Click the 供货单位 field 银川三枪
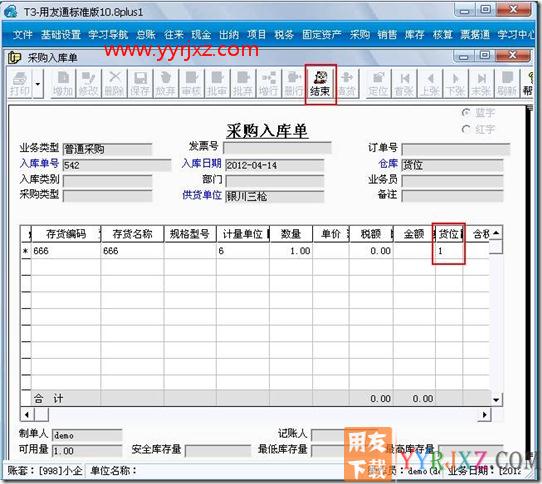The image size is (542, 484). coord(274,196)
